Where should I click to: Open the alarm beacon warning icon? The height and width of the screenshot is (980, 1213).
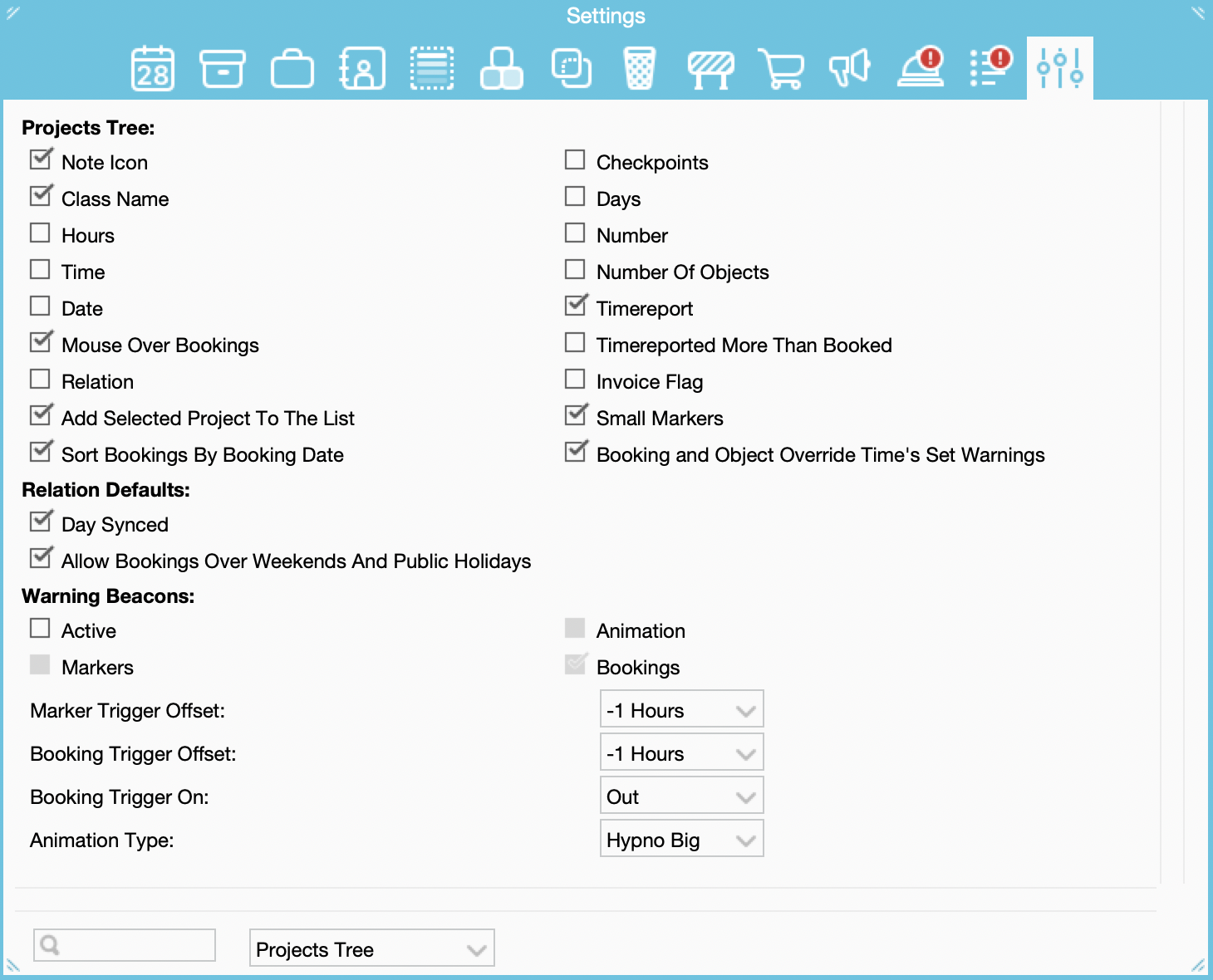[x=921, y=66]
